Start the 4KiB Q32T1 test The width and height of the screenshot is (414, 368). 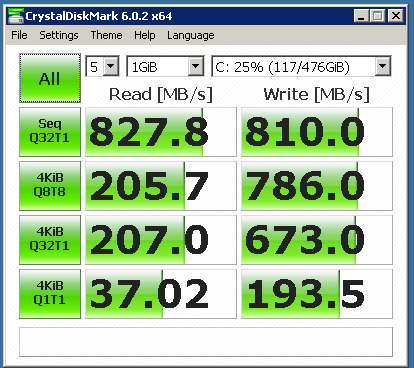click(50, 240)
